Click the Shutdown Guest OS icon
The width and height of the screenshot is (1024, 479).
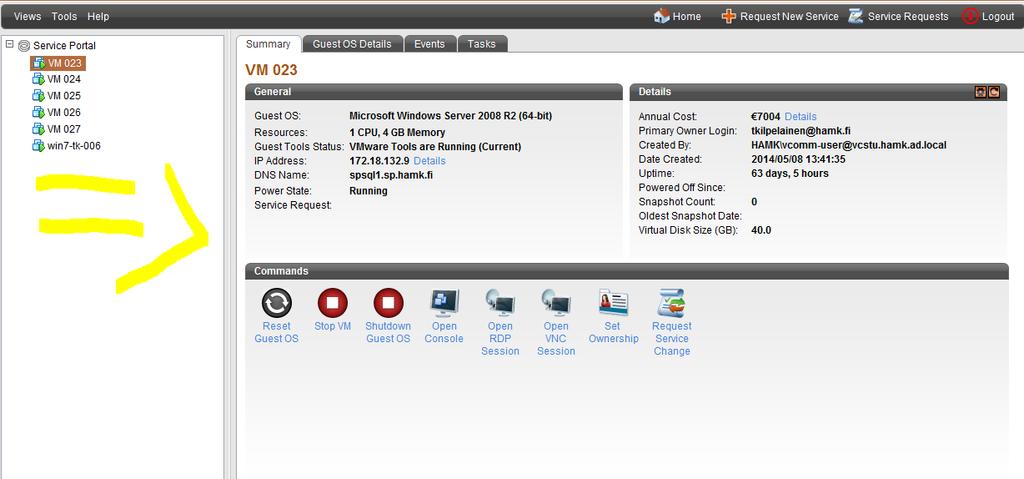(388, 303)
